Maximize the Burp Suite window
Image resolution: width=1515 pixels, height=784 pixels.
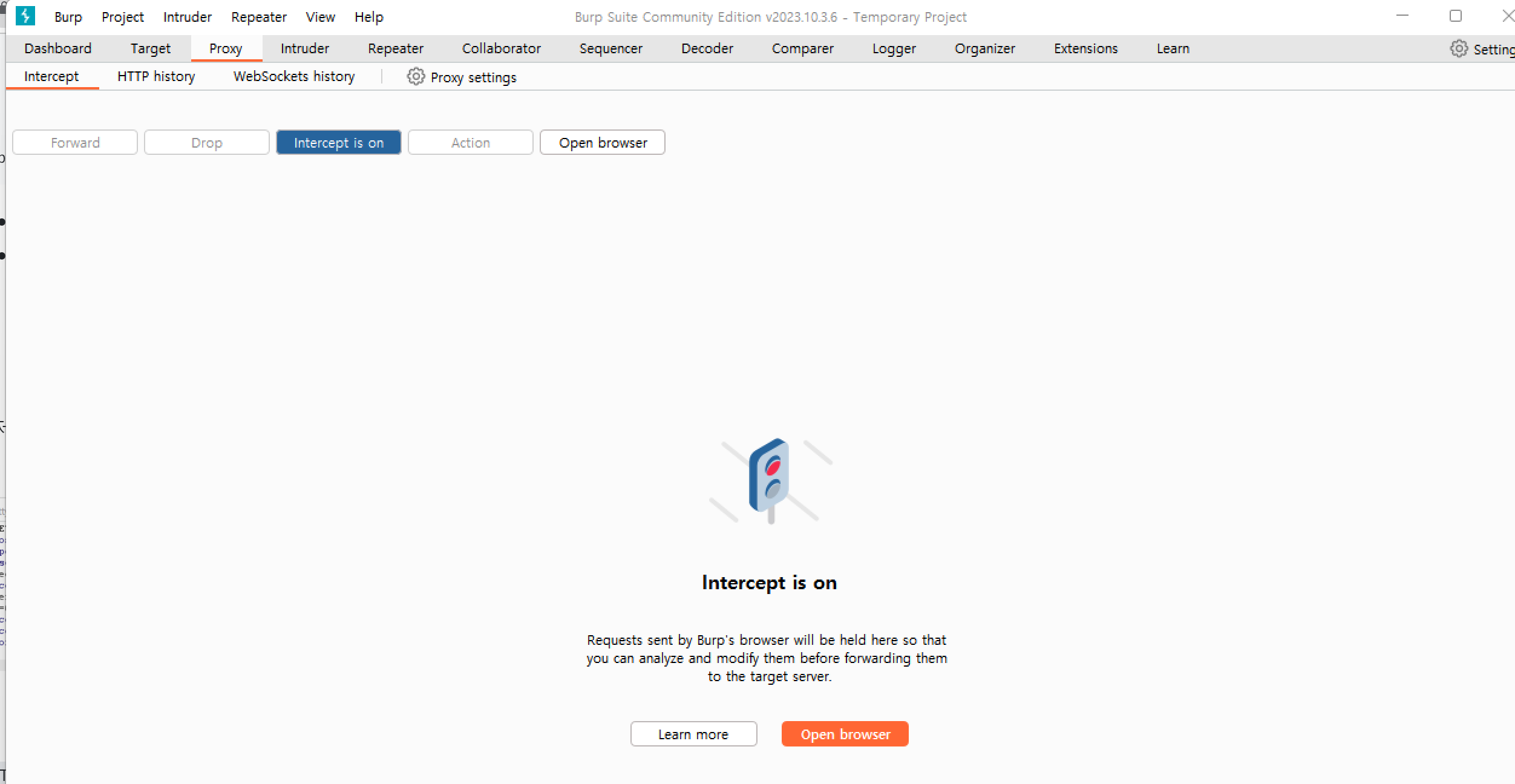point(1455,16)
